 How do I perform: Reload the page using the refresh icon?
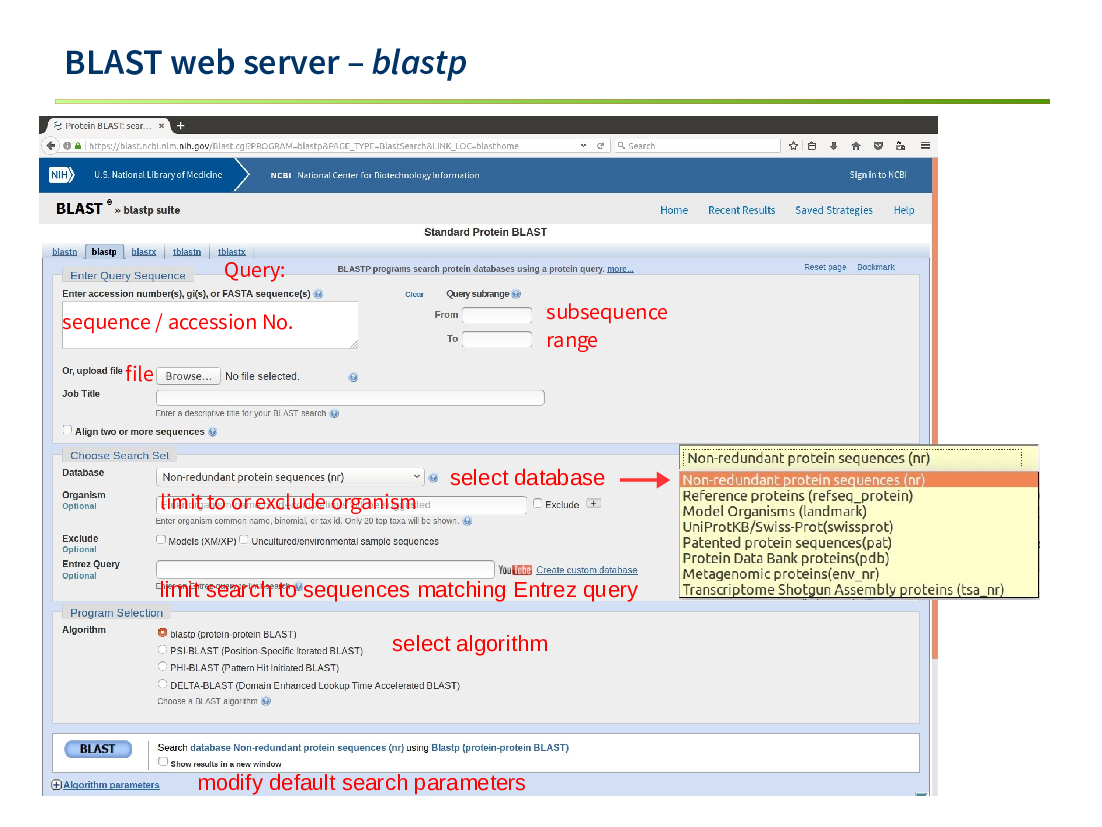tap(600, 145)
